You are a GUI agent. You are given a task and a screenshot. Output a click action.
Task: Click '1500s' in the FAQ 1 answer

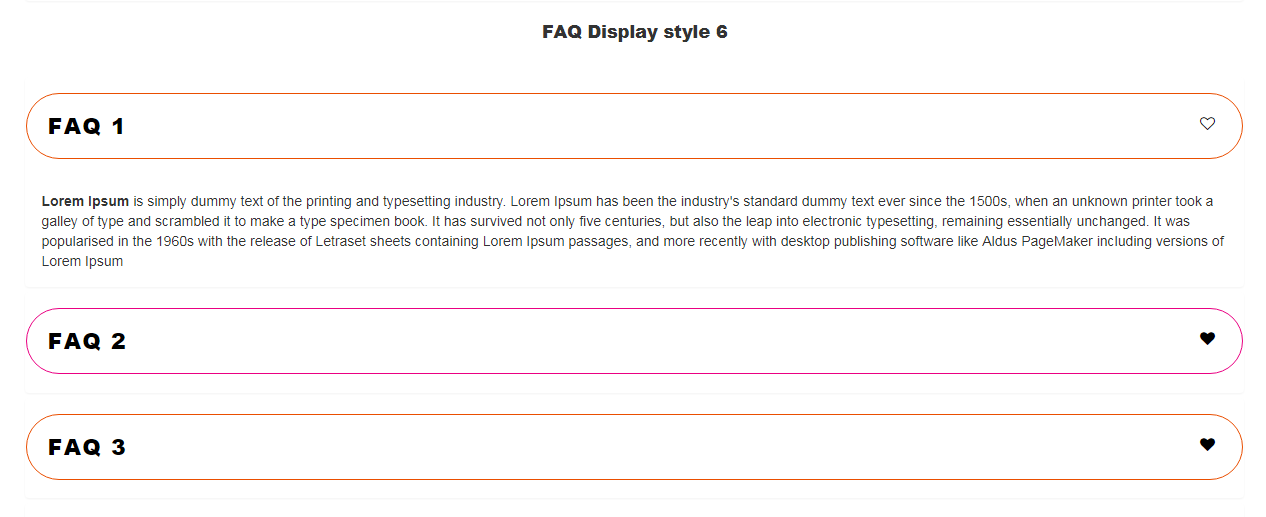(989, 201)
